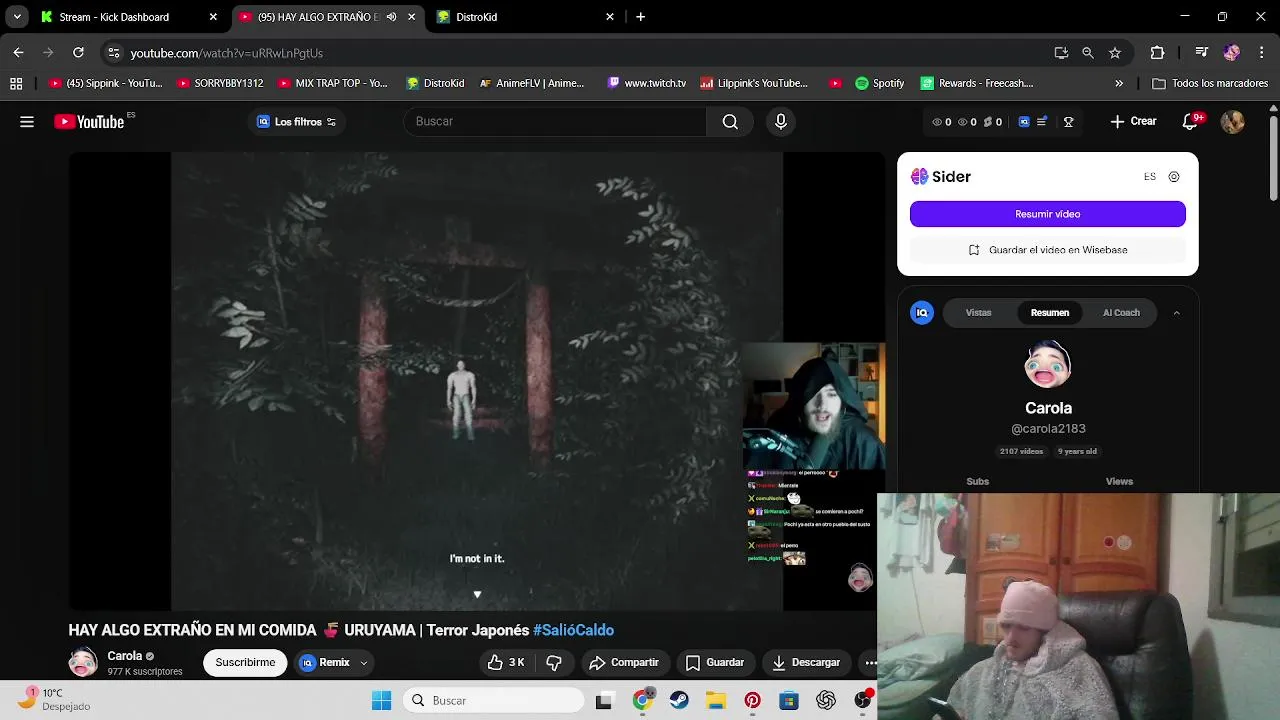This screenshot has width=1280, height=720.
Task: Open Carola channel name link
Action: tap(124, 656)
